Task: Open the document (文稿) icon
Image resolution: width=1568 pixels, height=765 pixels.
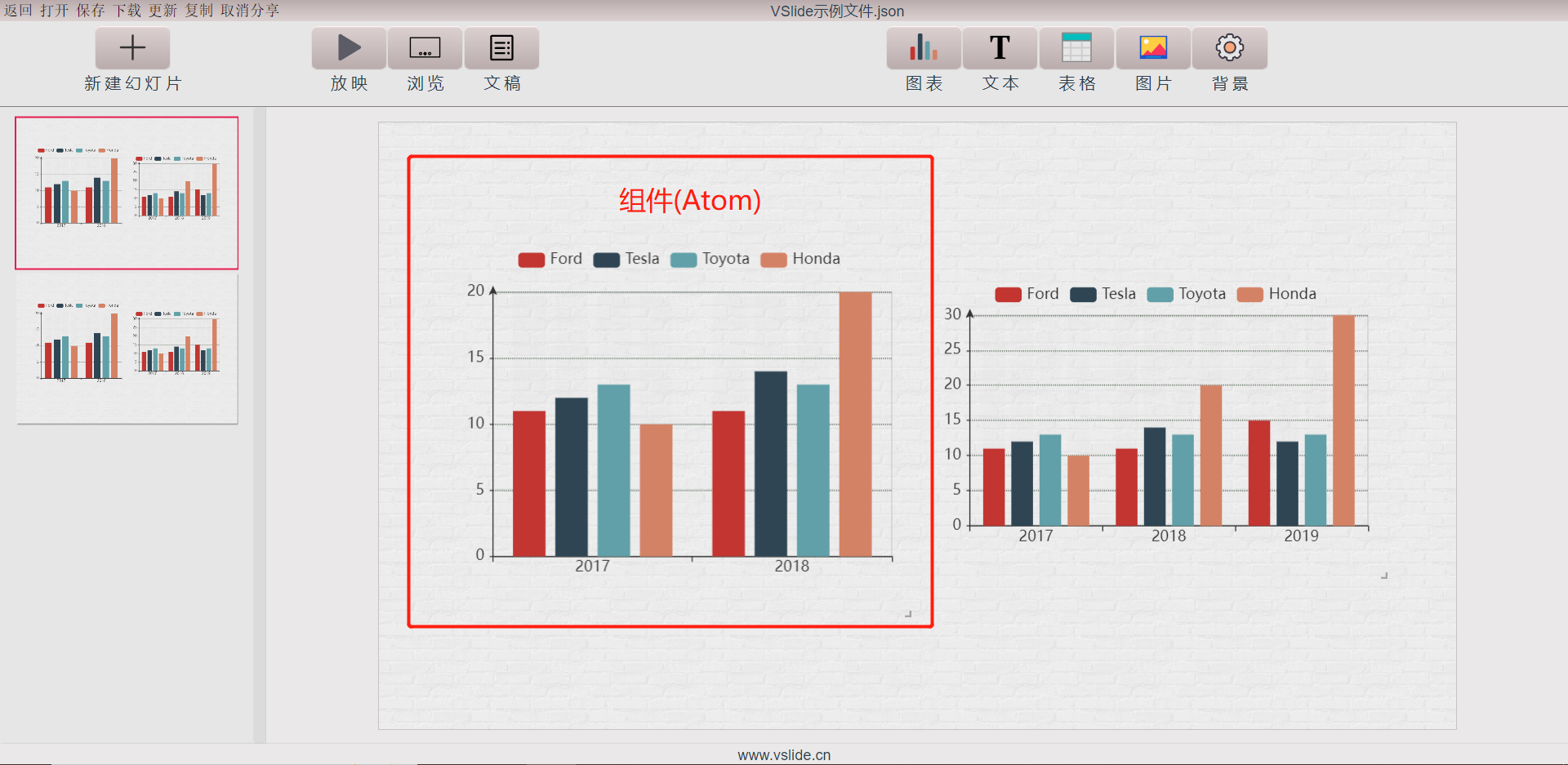Action: click(501, 48)
